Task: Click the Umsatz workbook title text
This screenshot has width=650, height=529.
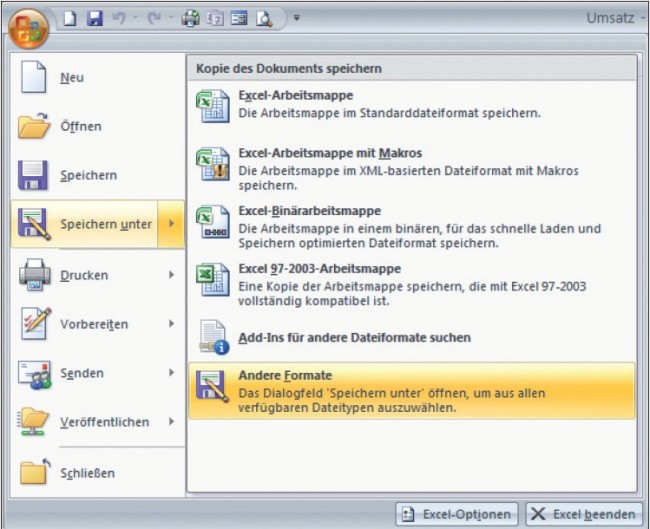Action: click(x=610, y=18)
